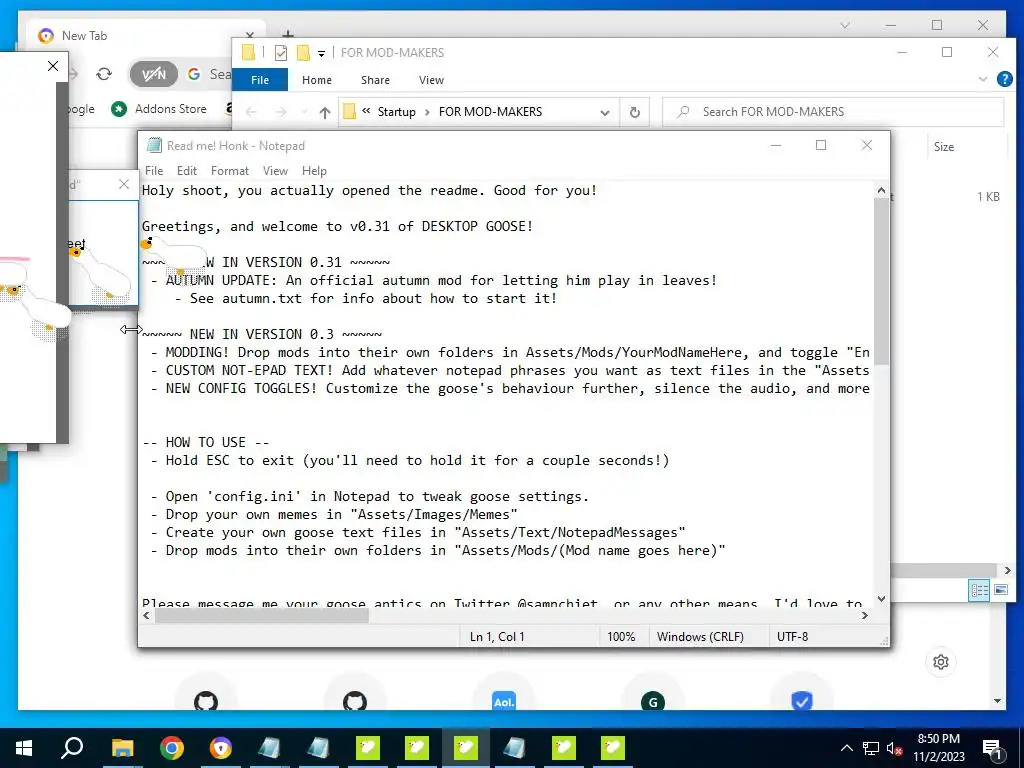1024x768 pixels.
Task: Click the muted volume icon in system tray
Action: (x=894, y=749)
